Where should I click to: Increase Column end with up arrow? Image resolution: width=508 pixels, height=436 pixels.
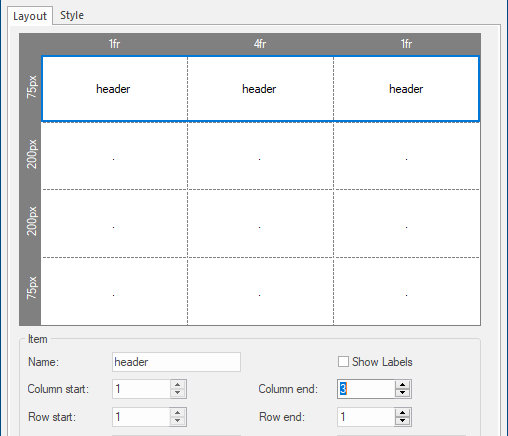point(402,384)
